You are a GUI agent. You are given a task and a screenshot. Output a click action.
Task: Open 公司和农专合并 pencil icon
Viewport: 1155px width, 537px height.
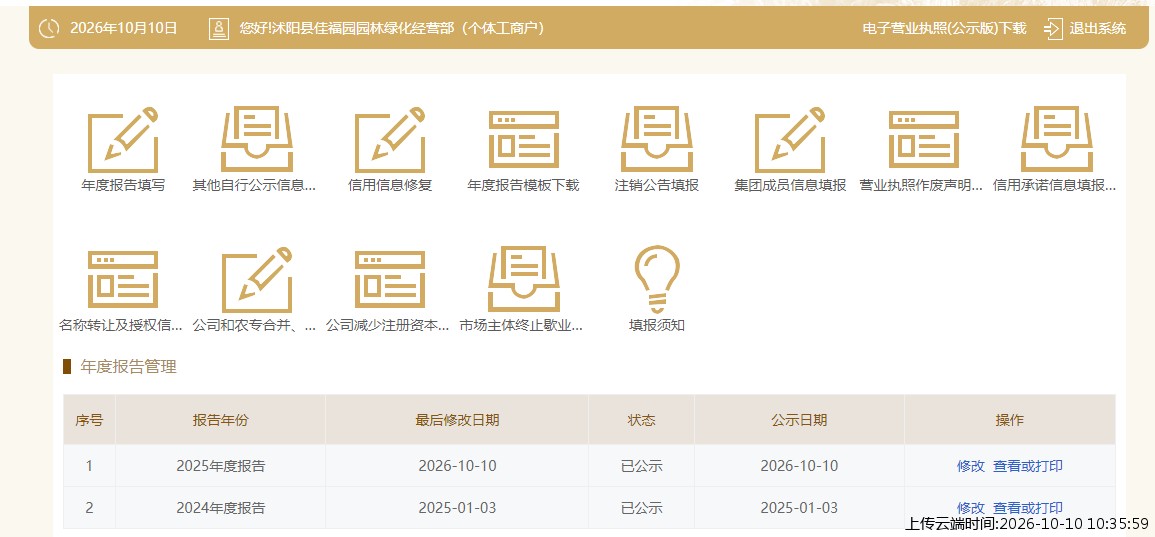pyautogui.click(x=256, y=279)
